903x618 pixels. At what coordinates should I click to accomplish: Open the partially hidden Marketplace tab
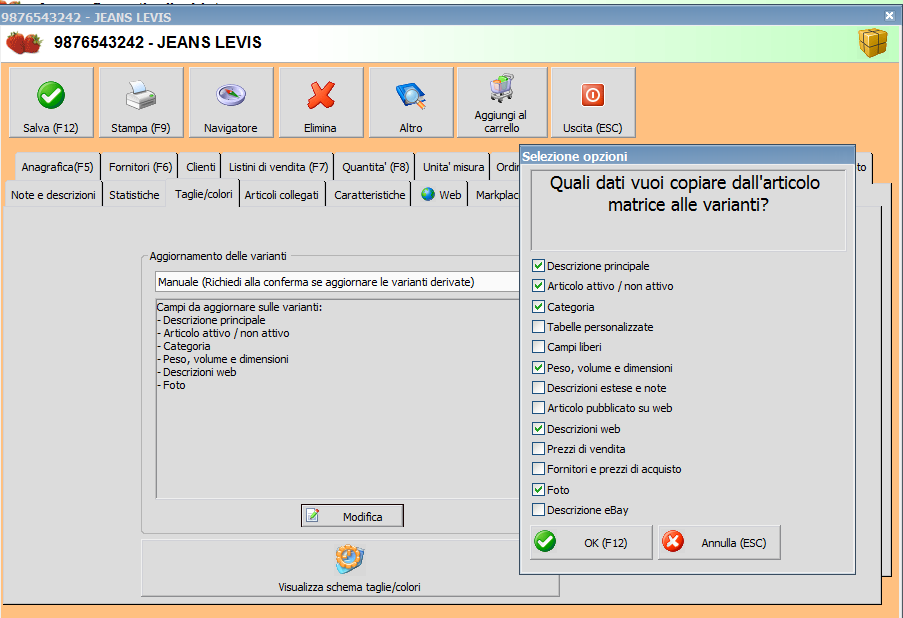(x=496, y=195)
